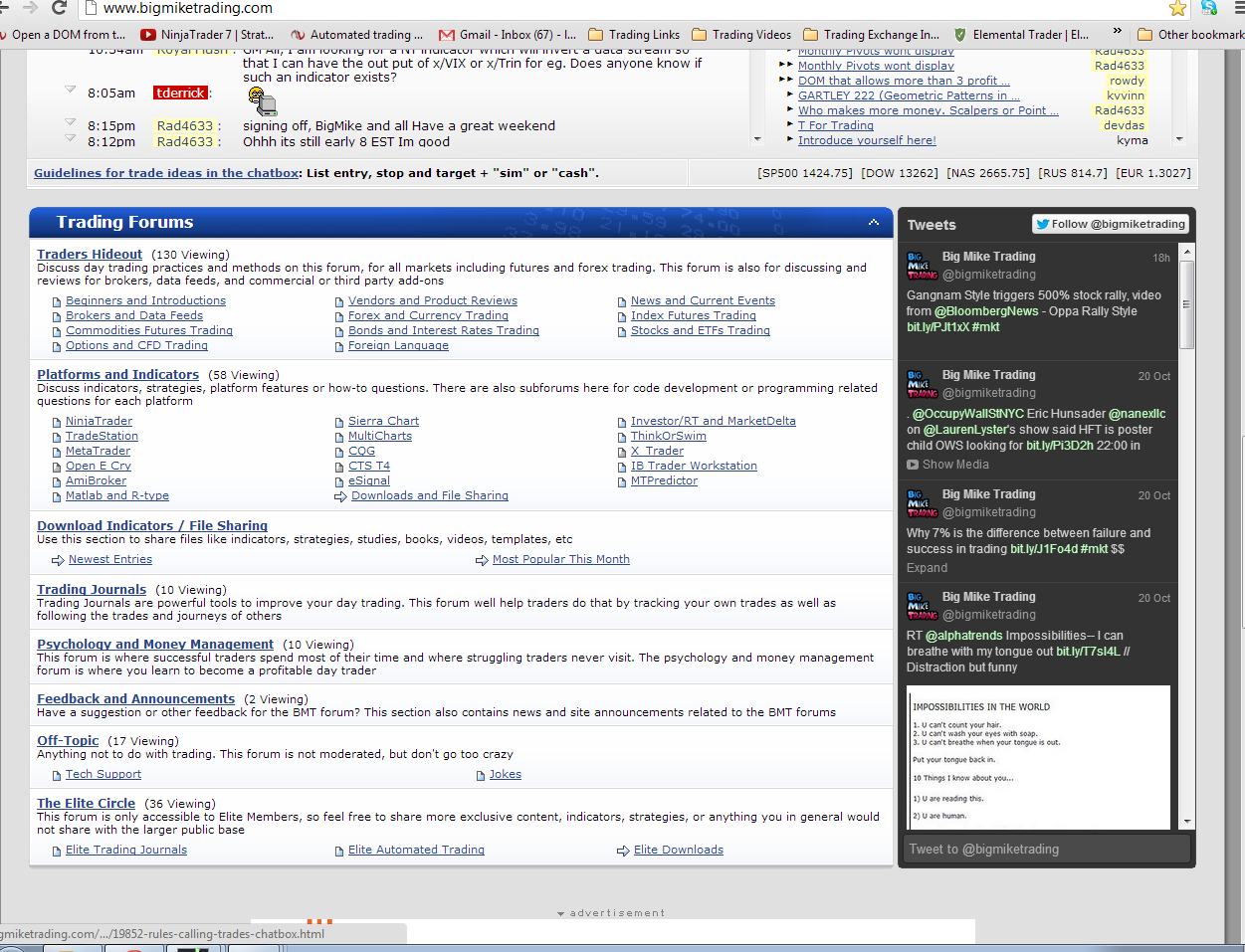
Task: Follow @bigmiketrading on Twitter
Action: click(x=1111, y=224)
